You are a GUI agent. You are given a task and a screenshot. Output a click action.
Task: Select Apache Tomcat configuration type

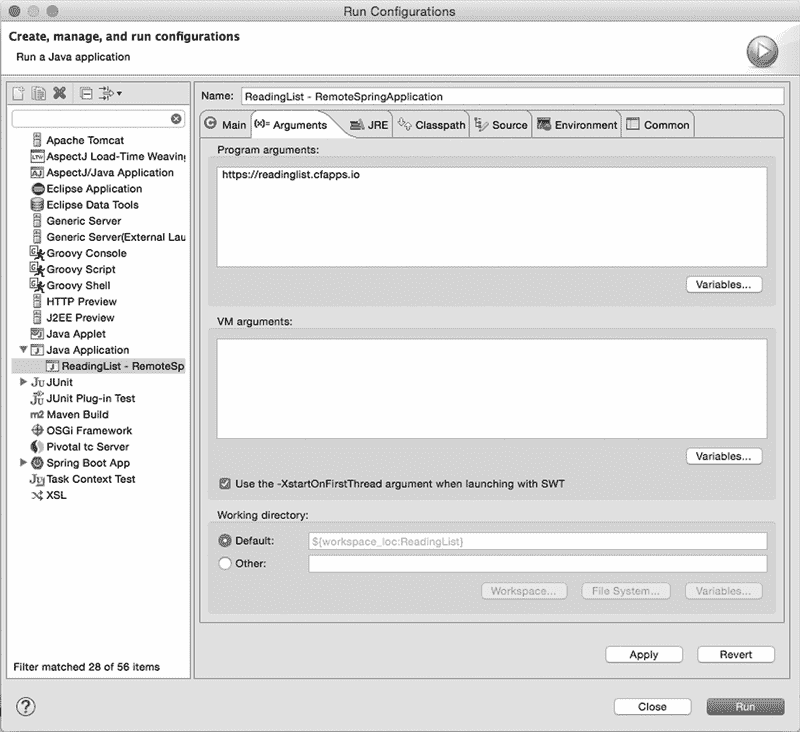pyautogui.click(x=85, y=140)
